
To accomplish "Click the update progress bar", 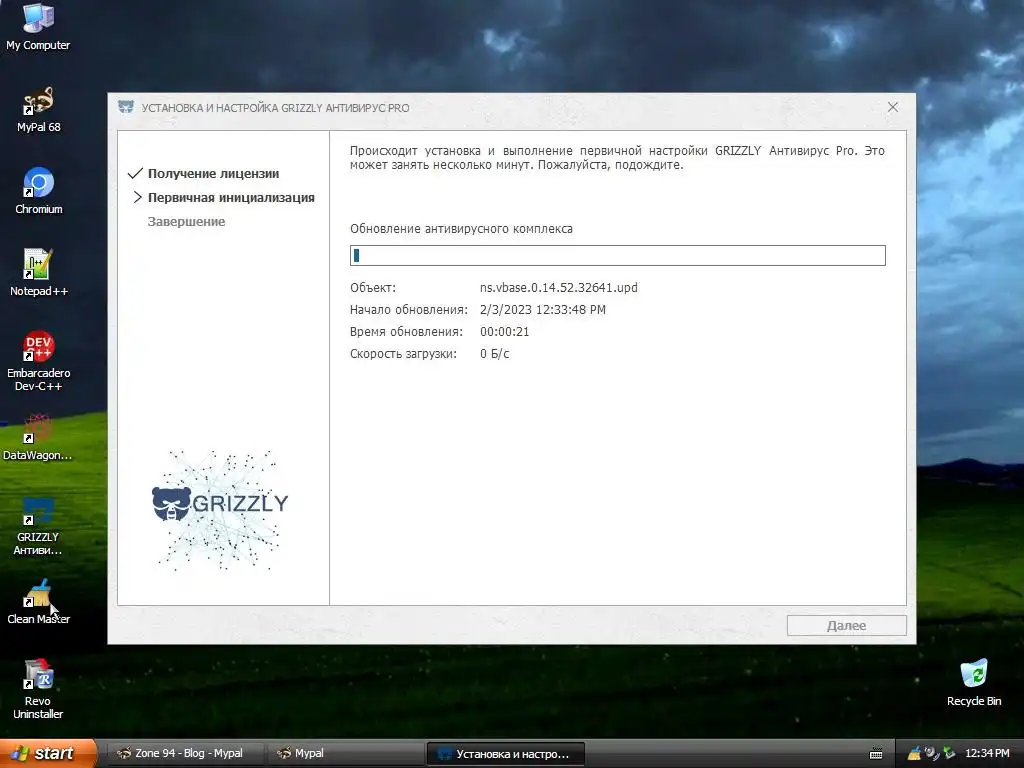I will click(x=618, y=255).
